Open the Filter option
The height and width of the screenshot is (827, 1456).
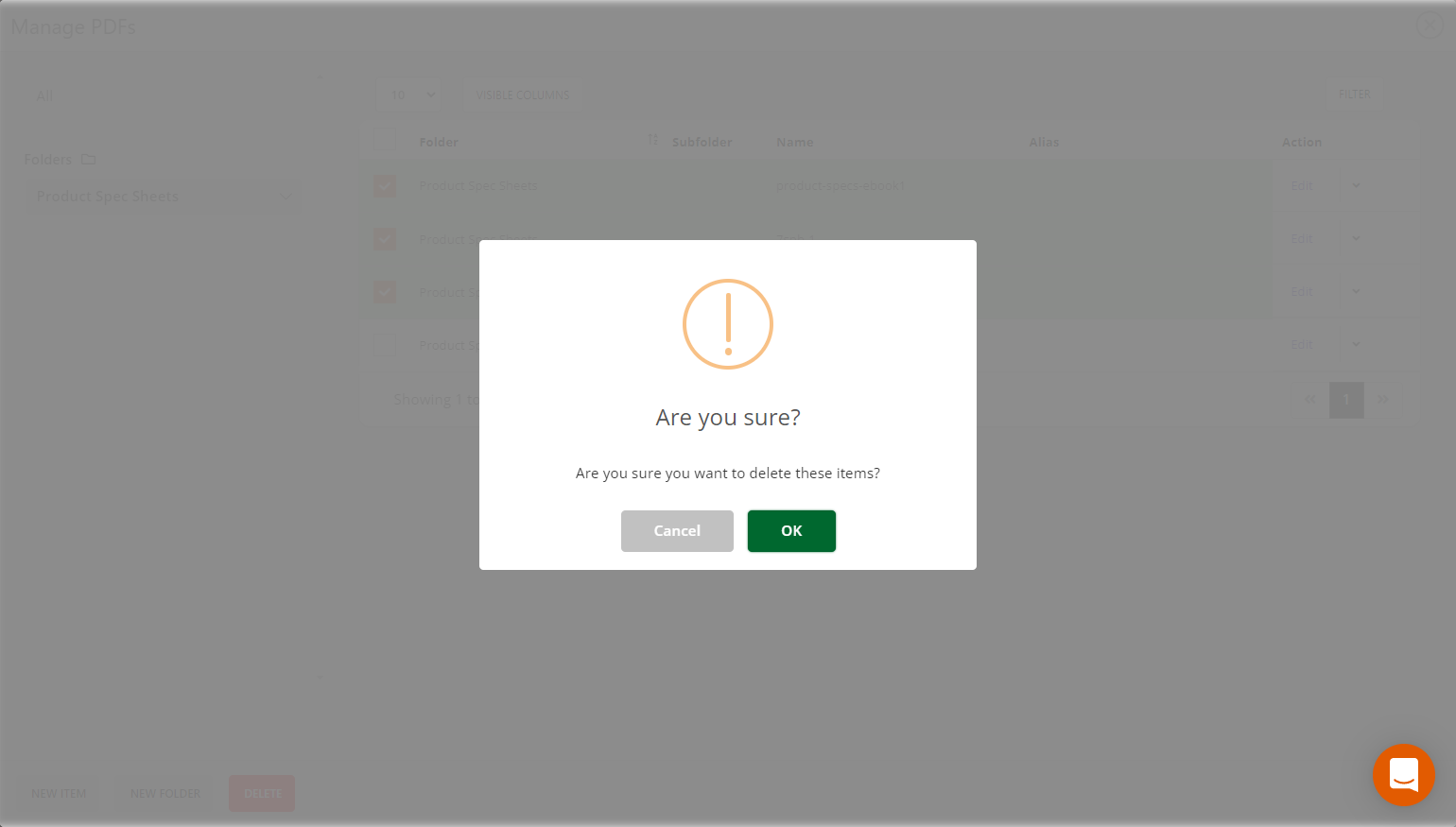pos(1355,94)
